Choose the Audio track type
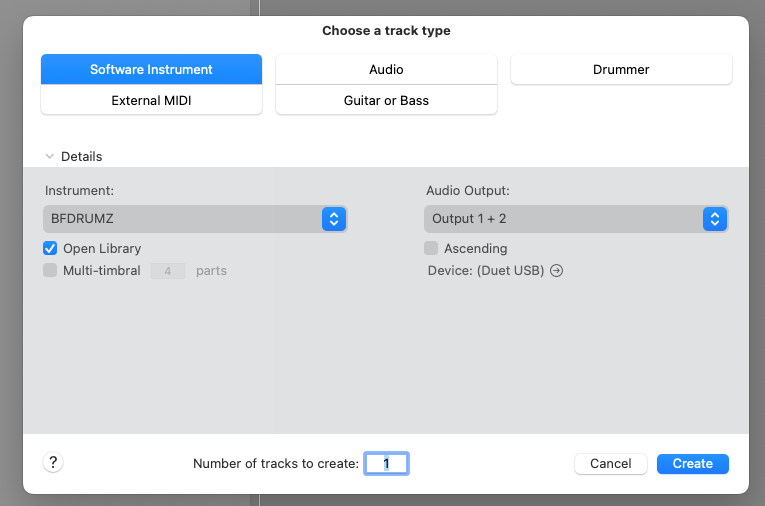This screenshot has width=765, height=506. (386, 69)
